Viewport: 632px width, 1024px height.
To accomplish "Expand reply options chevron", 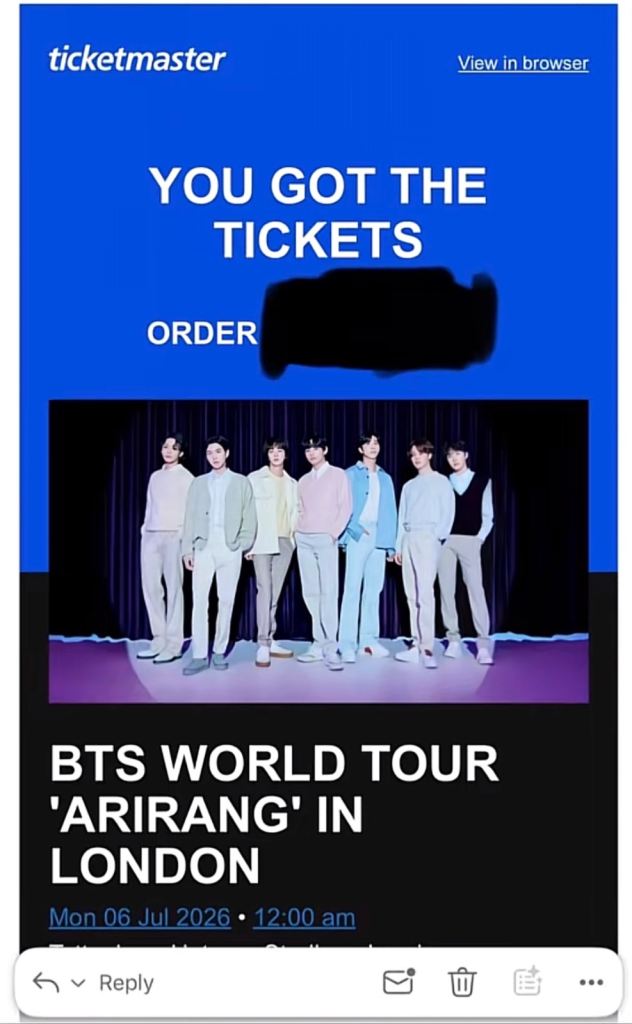I will pyautogui.click(x=78, y=982).
